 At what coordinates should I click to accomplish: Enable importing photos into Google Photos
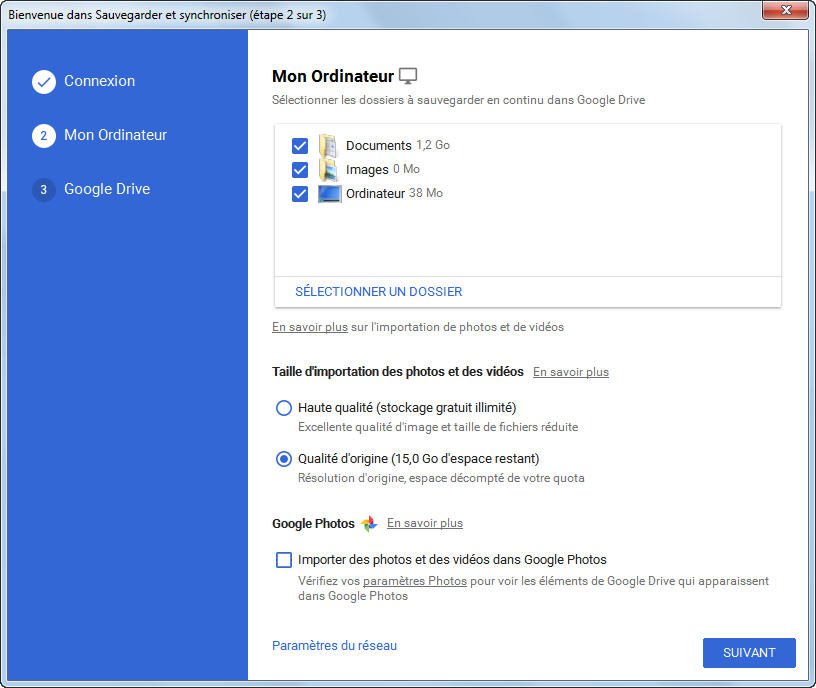click(x=284, y=560)
